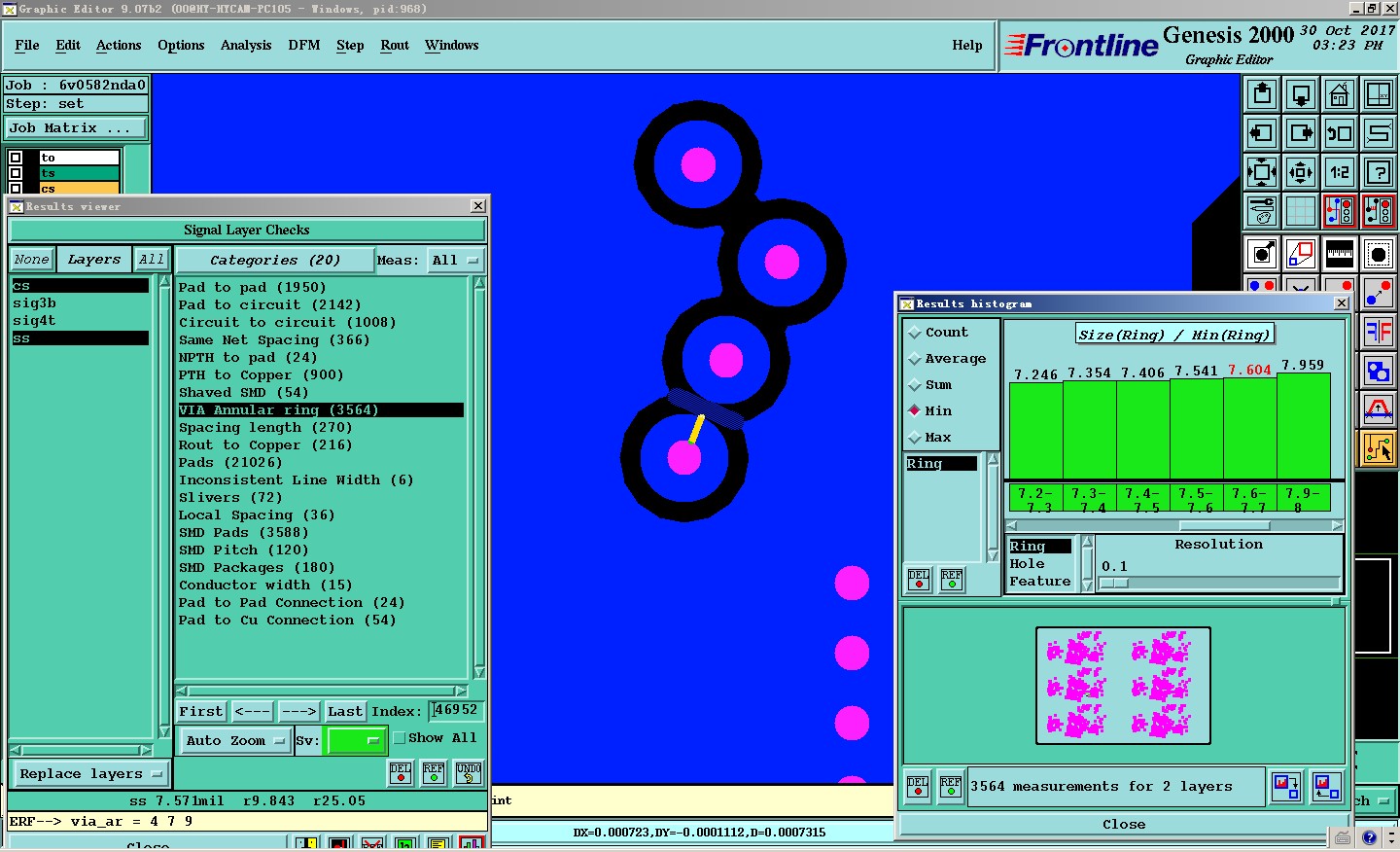Click Close in Results histogram window

pos(1123,825)
